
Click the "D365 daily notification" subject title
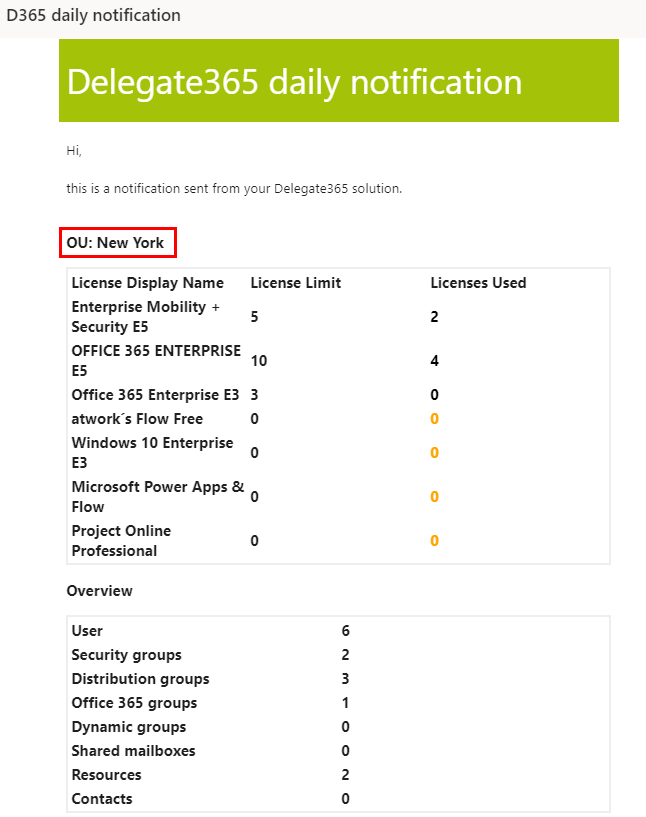94,16
